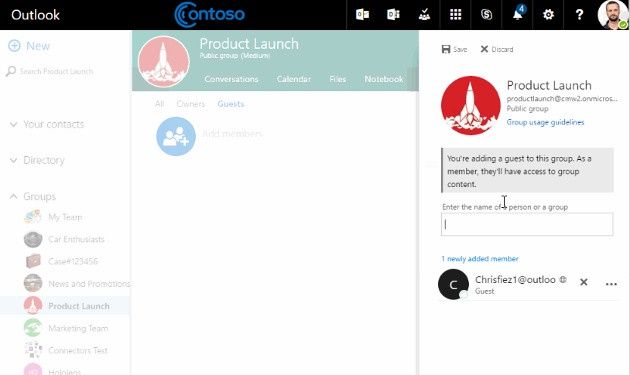Open the Case#123456 group
Screen dimensions: 630x375
pyautogui.click(x=61, y=261)
